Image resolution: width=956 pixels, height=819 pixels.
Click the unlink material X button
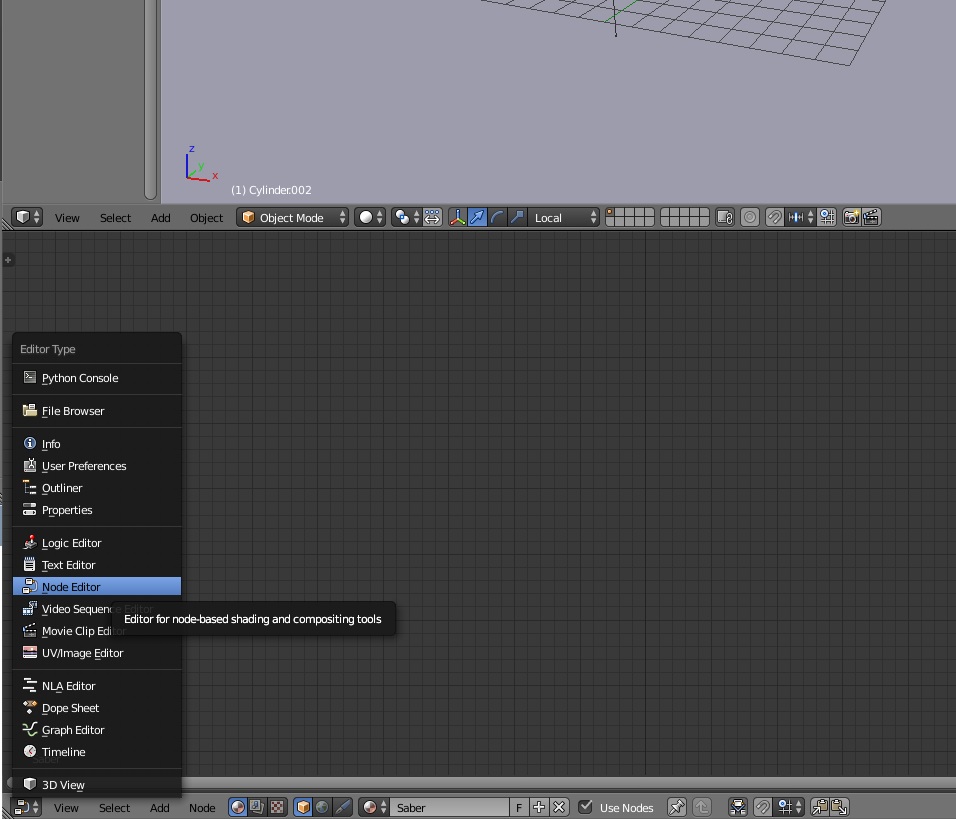click(559, 807)
